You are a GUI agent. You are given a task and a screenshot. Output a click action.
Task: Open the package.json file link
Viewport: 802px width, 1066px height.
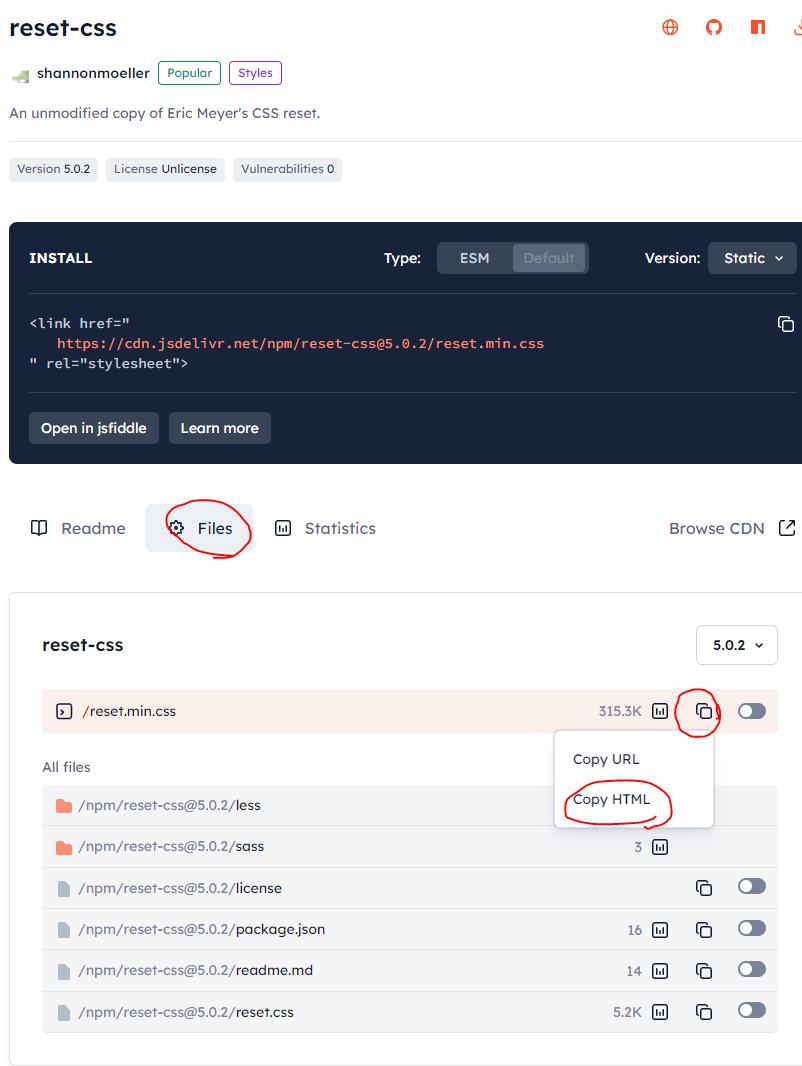pos(202,930)
